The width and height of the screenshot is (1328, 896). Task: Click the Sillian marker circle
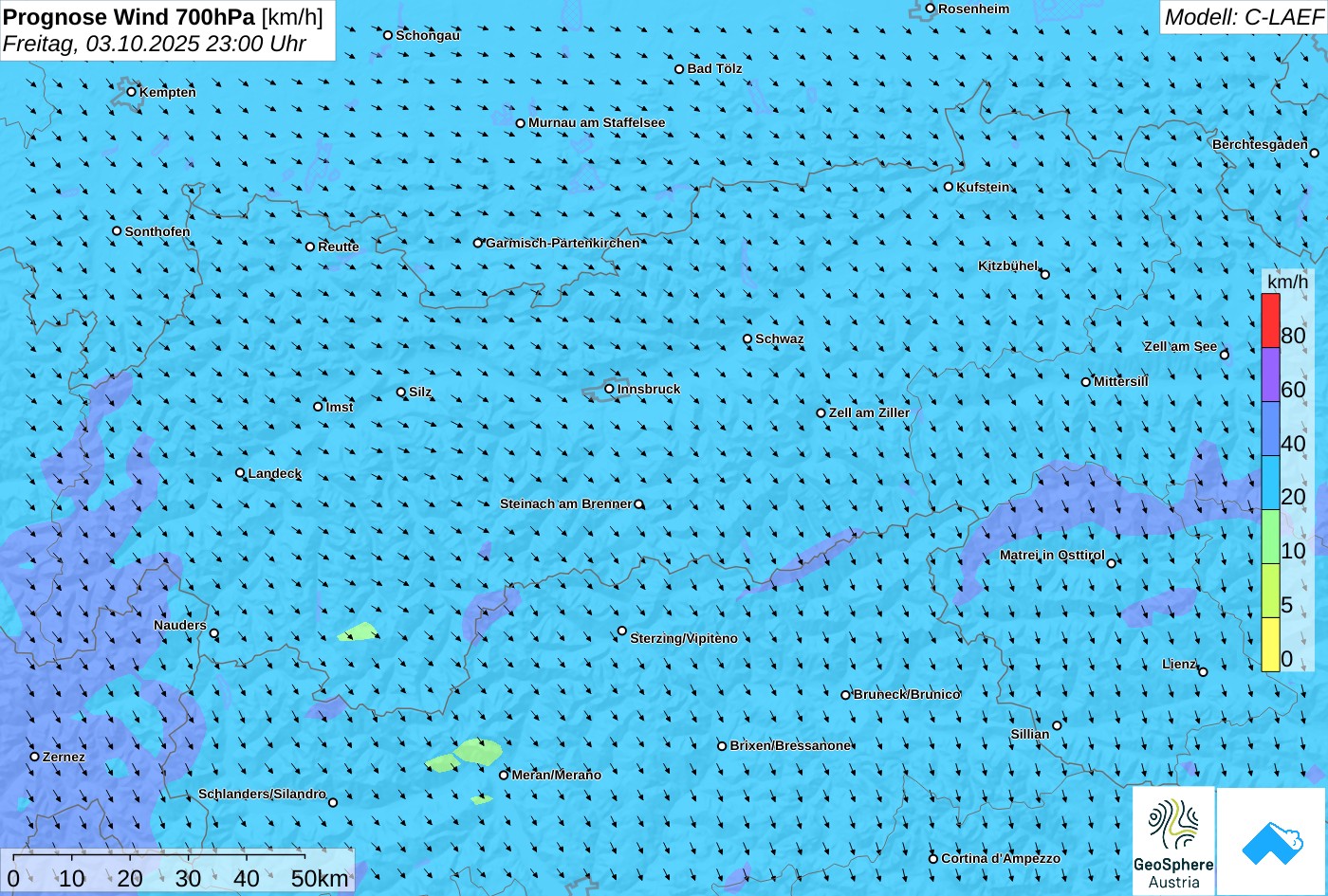pyautogui.click(x=1058, y=726)
